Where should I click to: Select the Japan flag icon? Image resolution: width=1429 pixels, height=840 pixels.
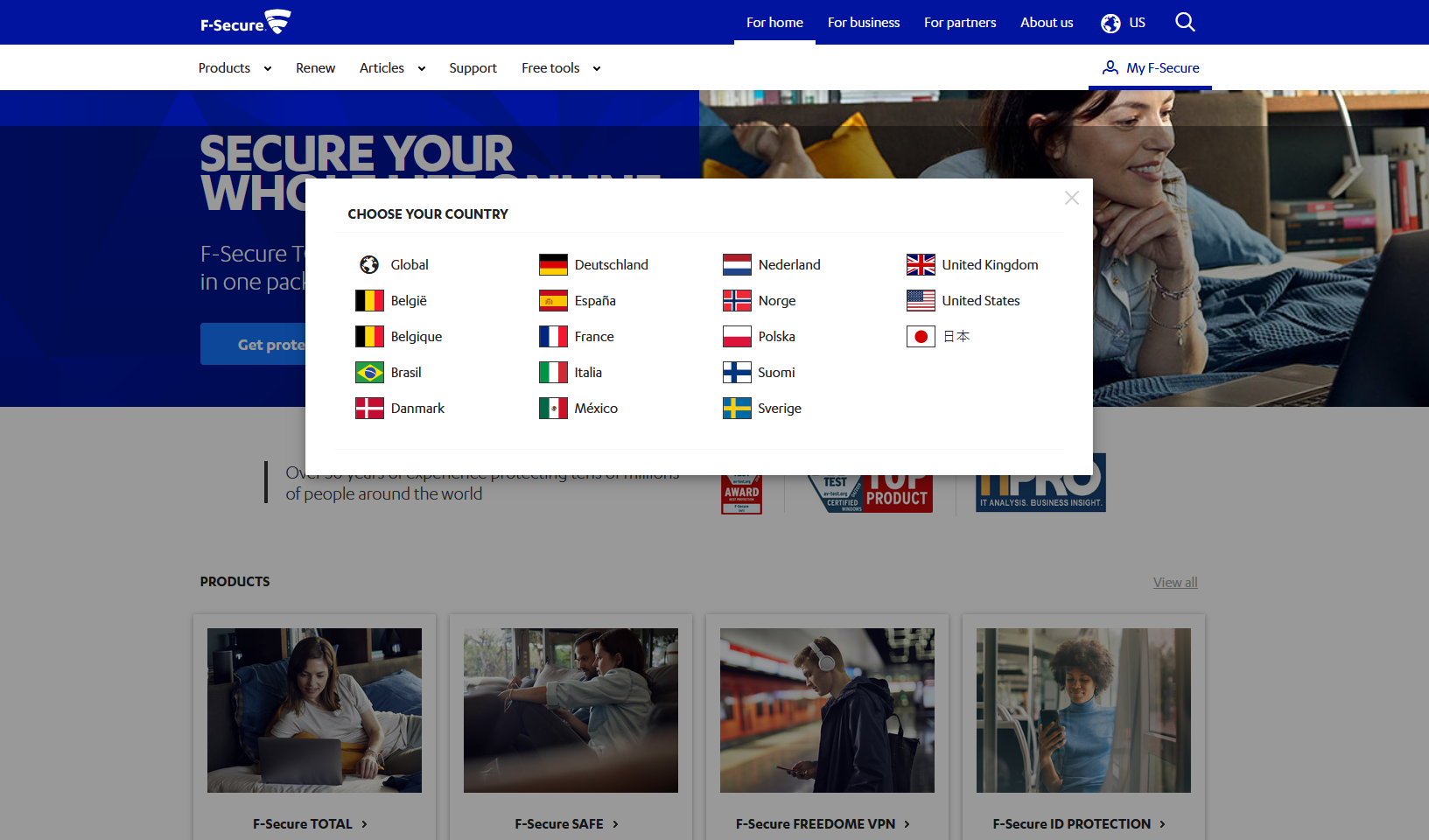pyautogui.click(x=921, y=337)
